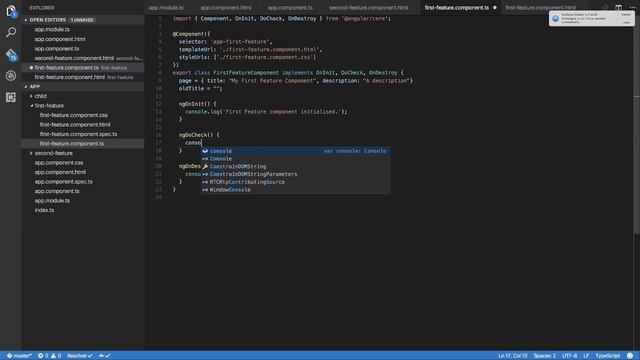
Task: Open app.component.ts in the APP file tree
Action: pos(82,191)
